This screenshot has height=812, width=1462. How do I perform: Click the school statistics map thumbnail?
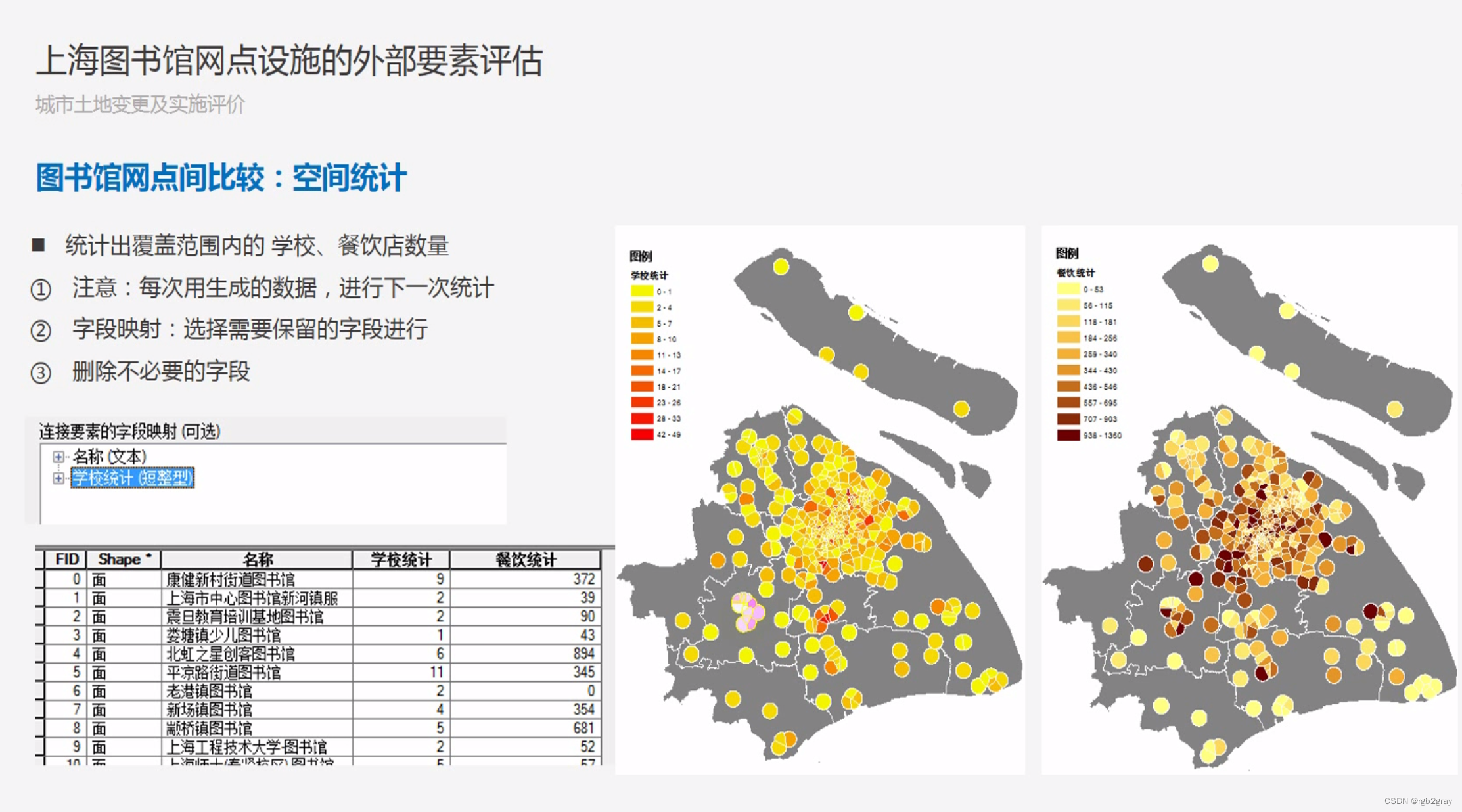[x=819, y=500]
